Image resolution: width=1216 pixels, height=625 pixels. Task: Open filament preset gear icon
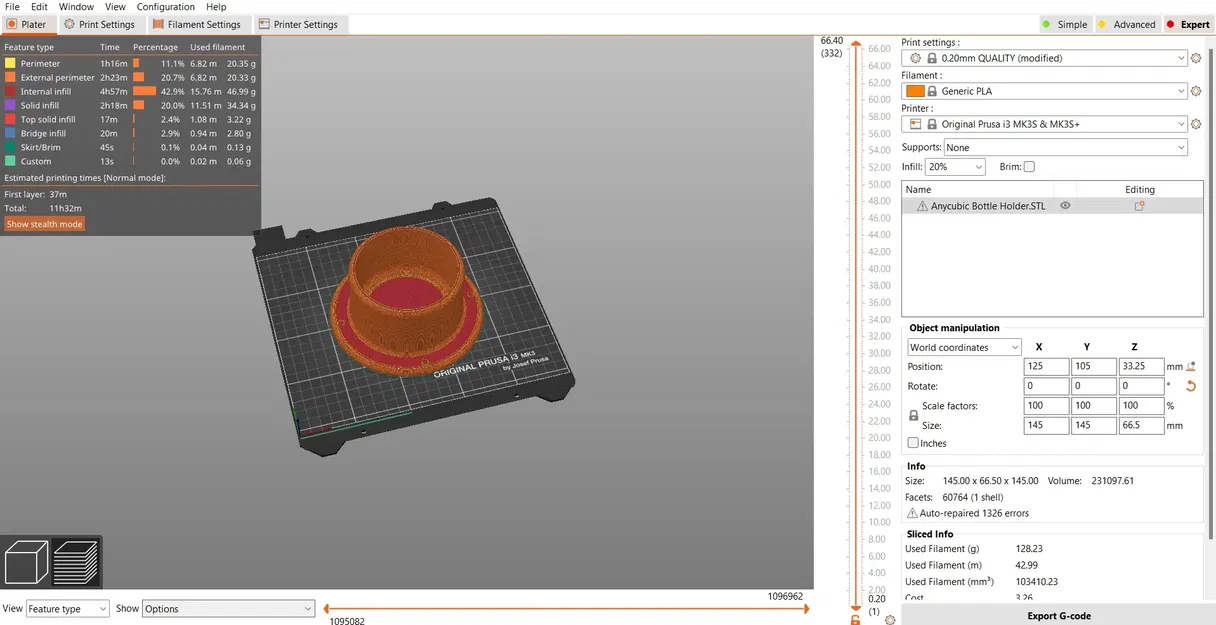pyautogui.click(x=1196, y=91)
